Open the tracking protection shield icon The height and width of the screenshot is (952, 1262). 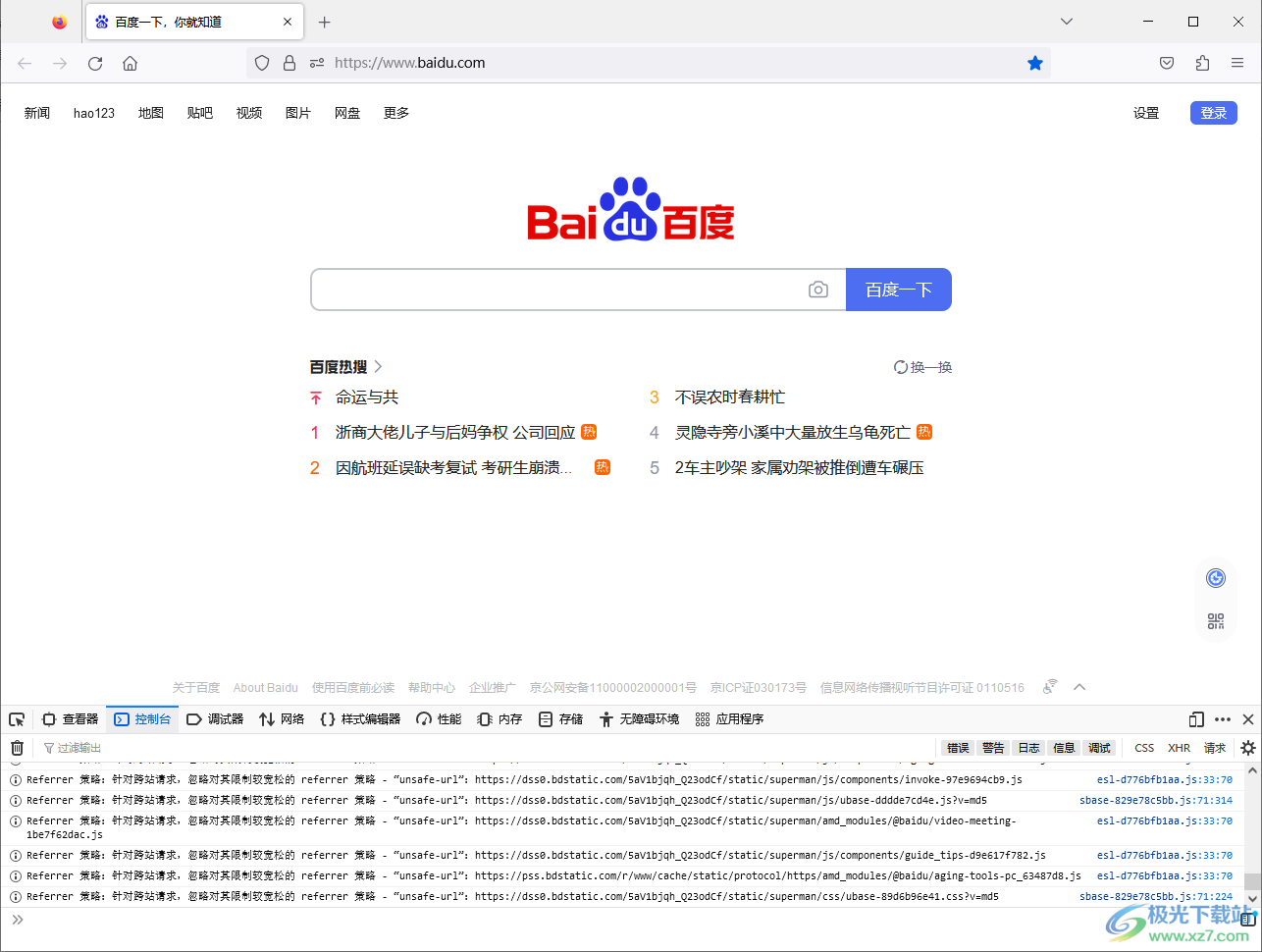(x=262, y=63)
